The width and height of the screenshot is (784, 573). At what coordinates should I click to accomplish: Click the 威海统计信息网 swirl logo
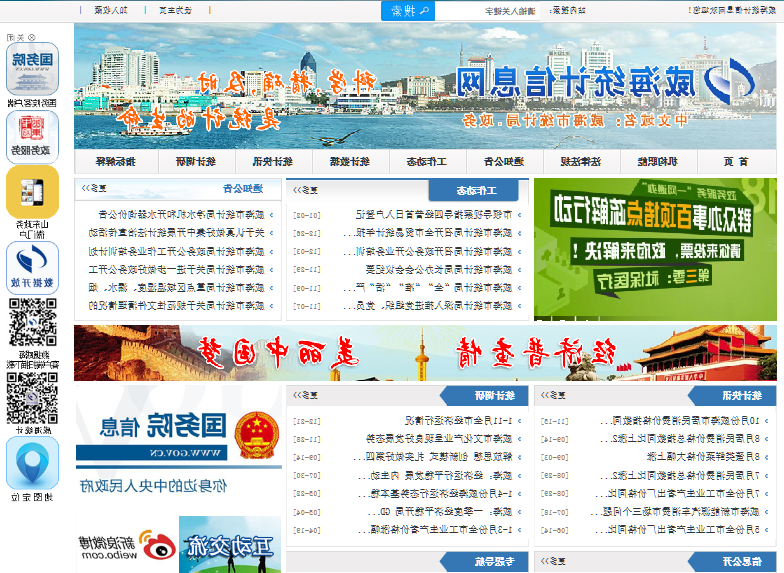(x=729, y=81)
